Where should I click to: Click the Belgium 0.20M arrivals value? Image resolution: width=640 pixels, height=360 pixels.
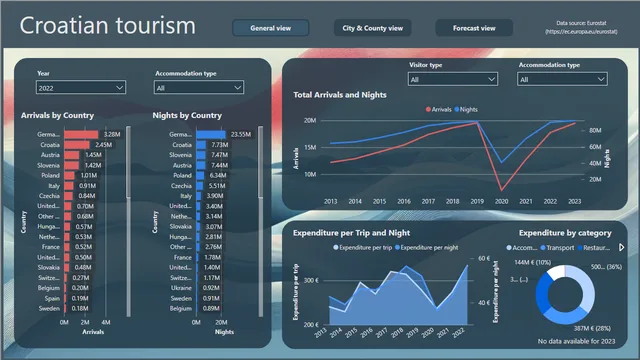(x=80, y=288)
